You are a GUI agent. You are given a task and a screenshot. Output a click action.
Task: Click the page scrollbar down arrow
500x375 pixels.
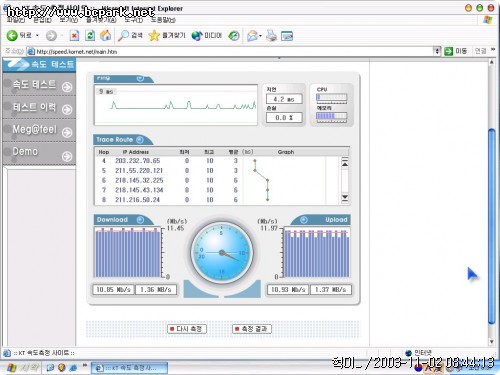tap(492, 342)
